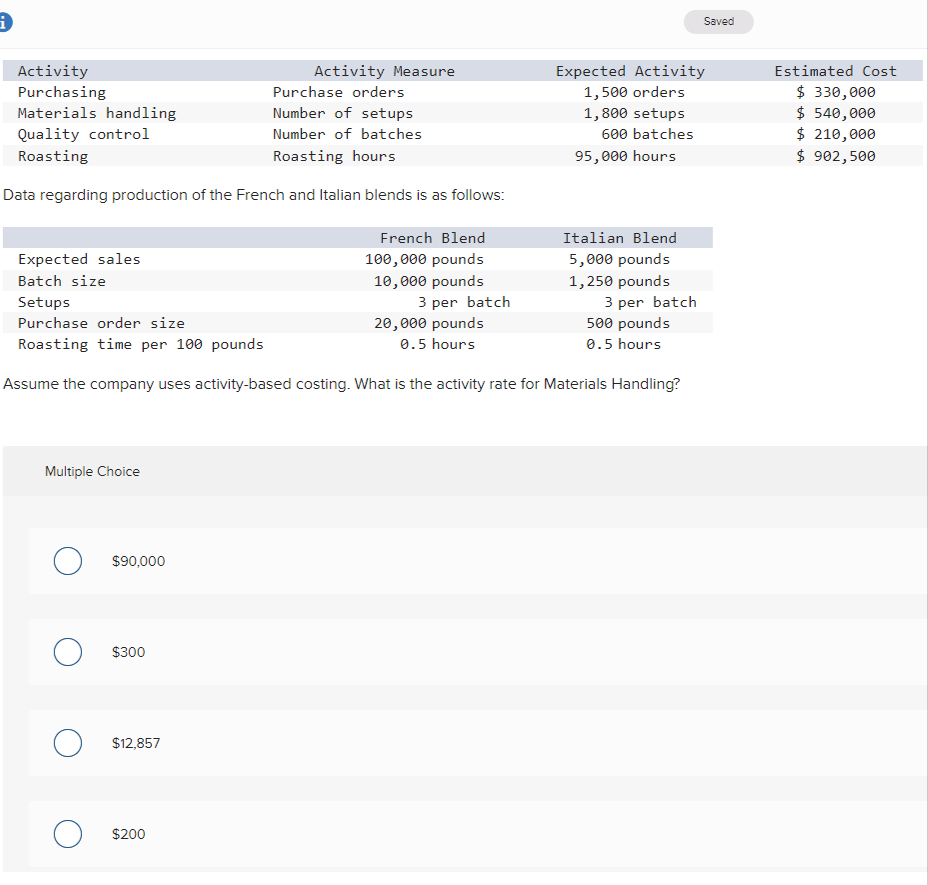
Task: Select the $90,000 answer option
Action: (x=67, y=561)
